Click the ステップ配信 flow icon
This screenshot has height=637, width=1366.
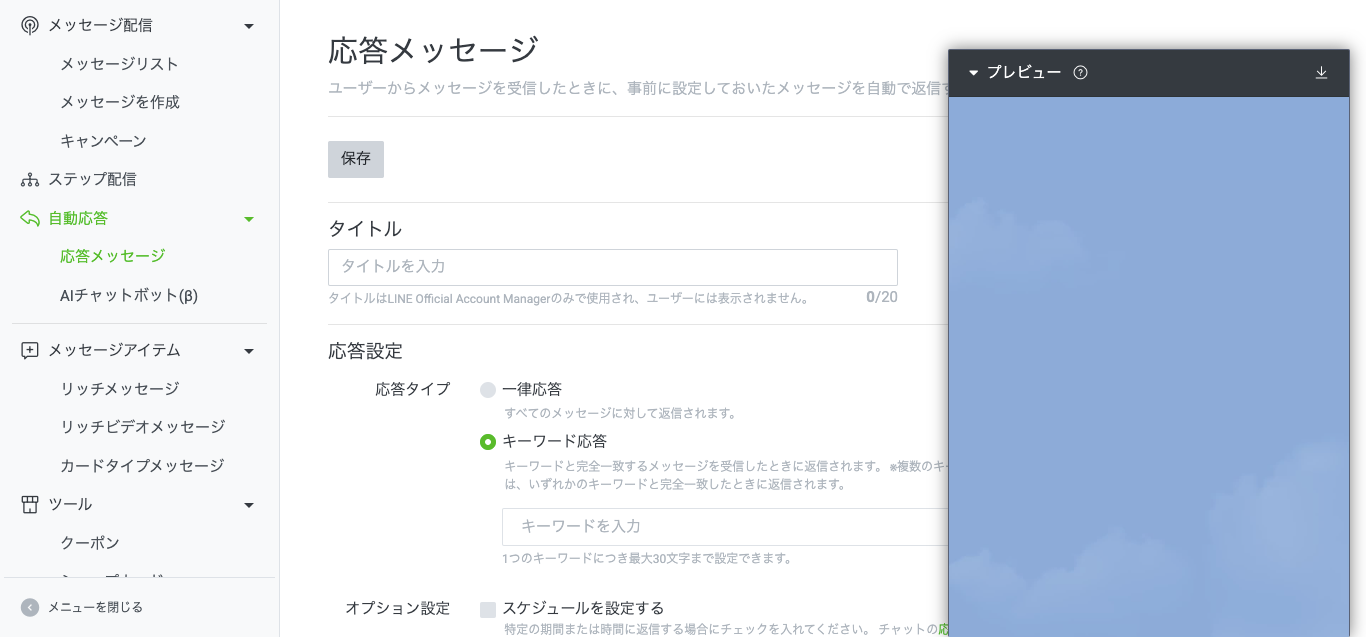point(30,180)
